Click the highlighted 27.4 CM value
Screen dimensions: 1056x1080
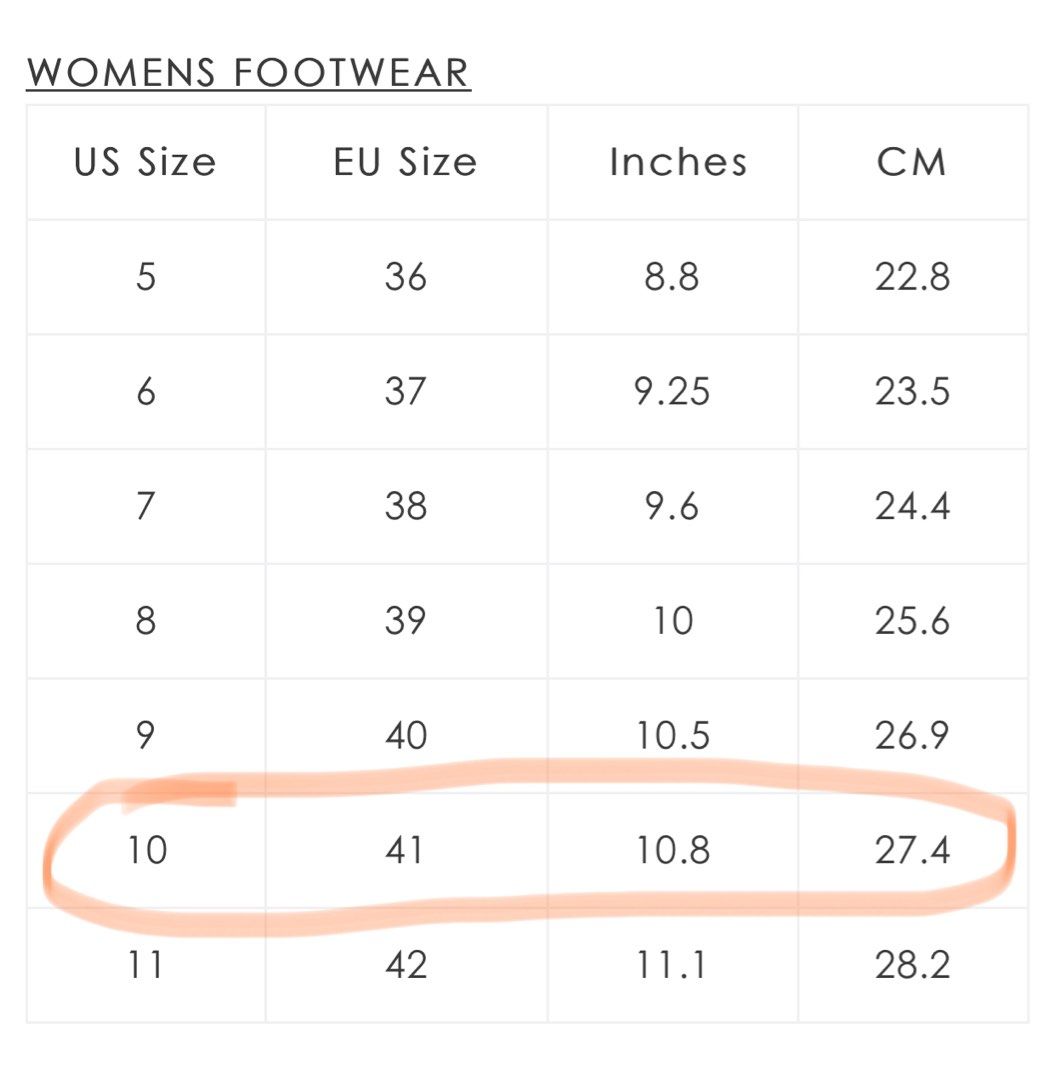(x=912, y=850)
